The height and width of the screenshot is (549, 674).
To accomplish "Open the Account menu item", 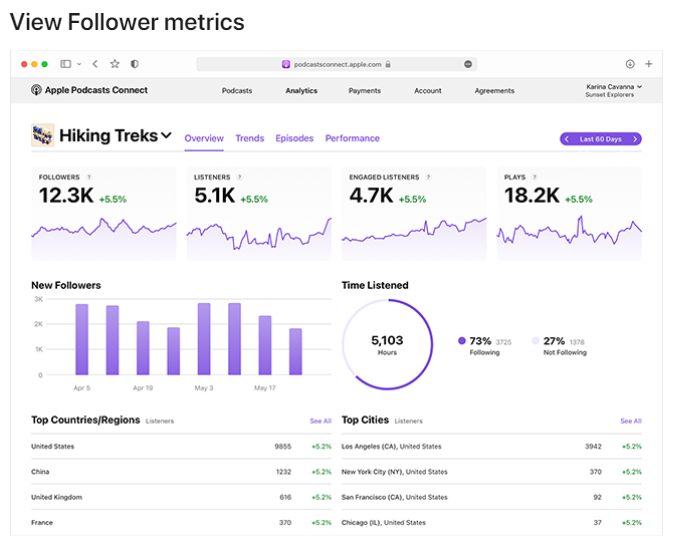I will point(428,91).
